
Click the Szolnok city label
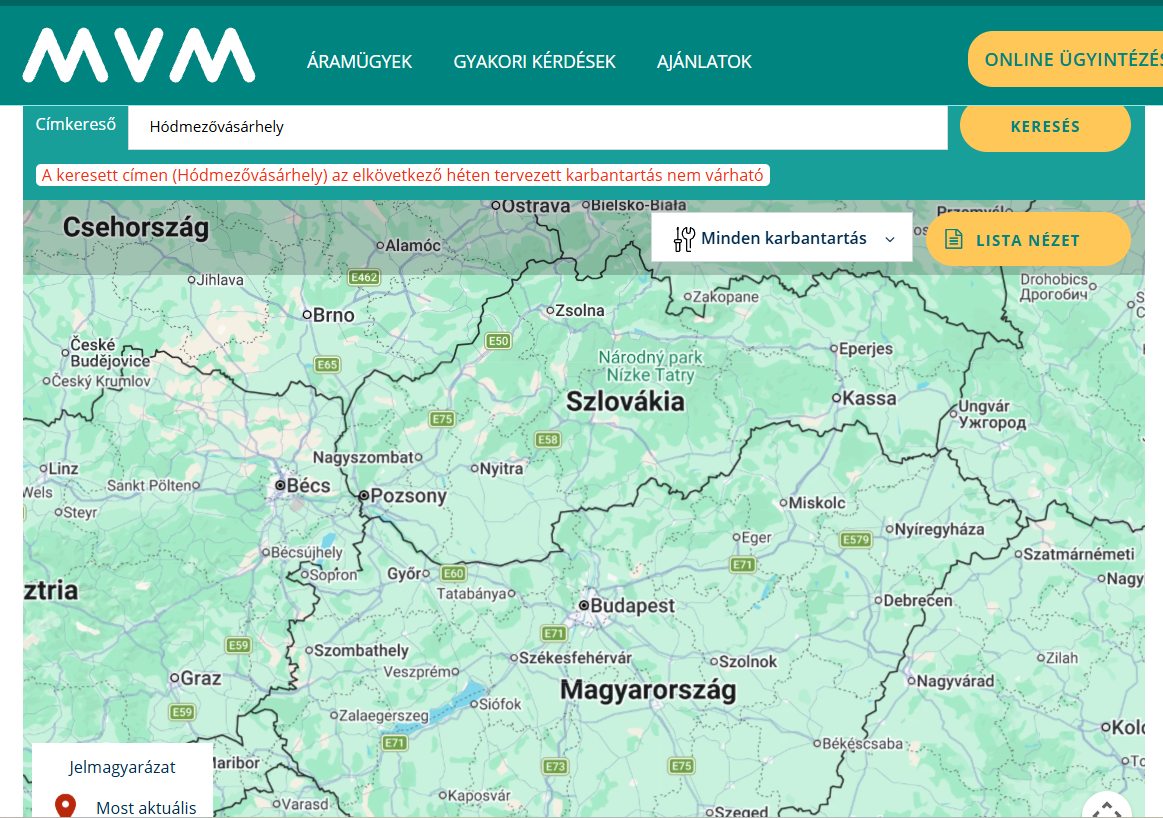coord(748,662)
